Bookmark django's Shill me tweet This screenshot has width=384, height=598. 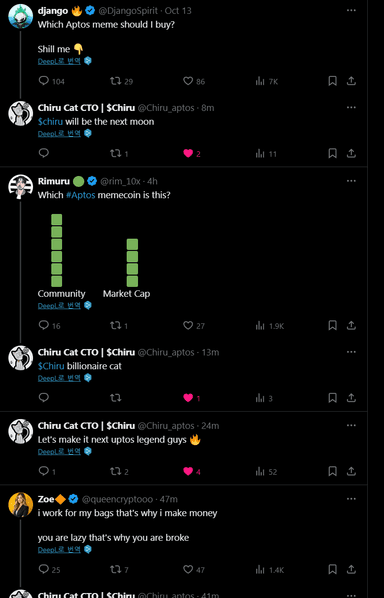pos(333,81)
